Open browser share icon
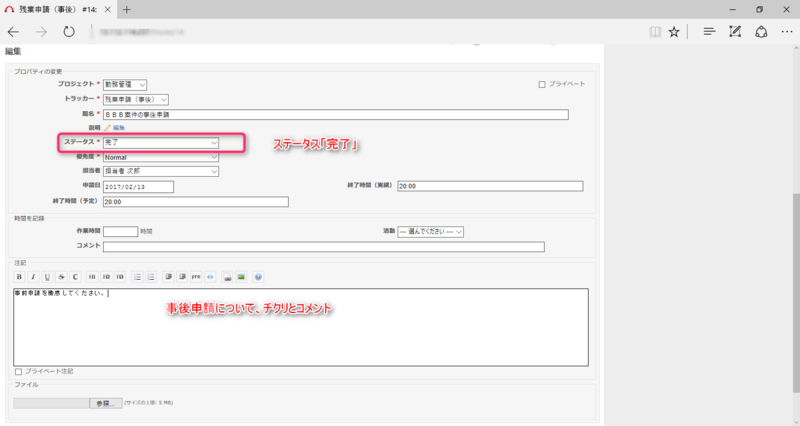Viewport: 800px width, 426px height. (x=761, y=32)
